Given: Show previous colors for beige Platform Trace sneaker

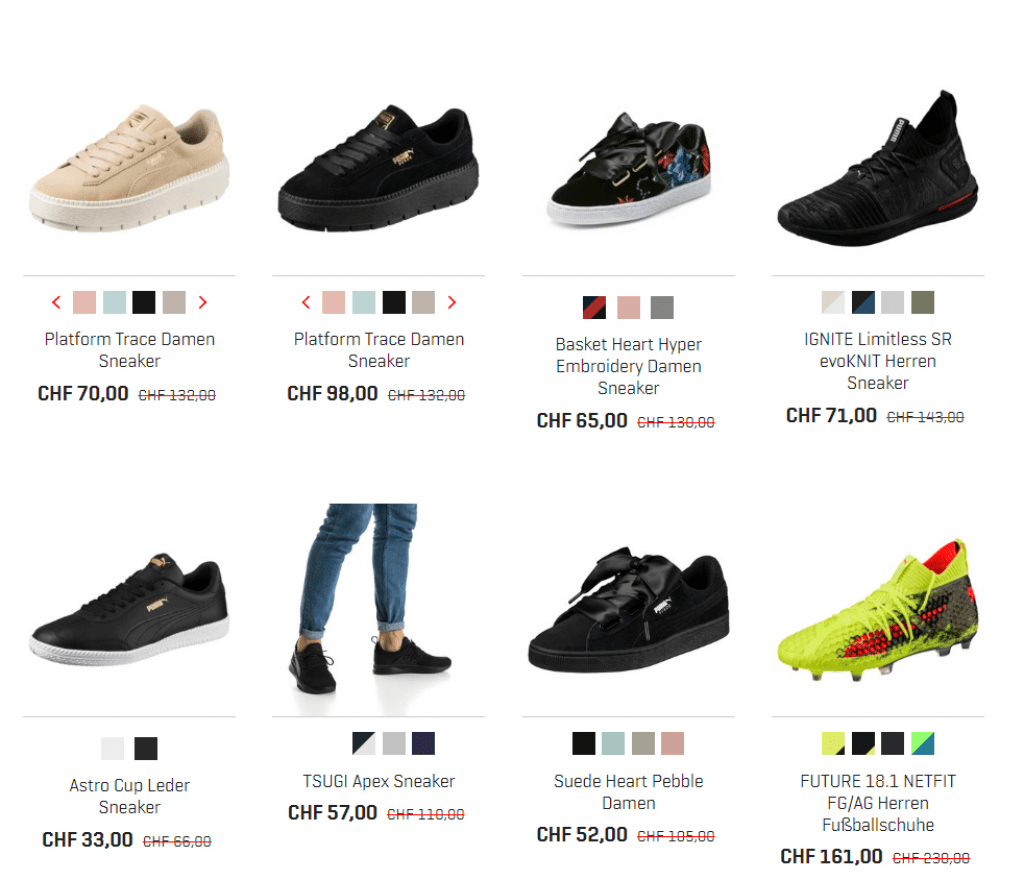Looking at the screenshot, I should click(x=56, y=302).
